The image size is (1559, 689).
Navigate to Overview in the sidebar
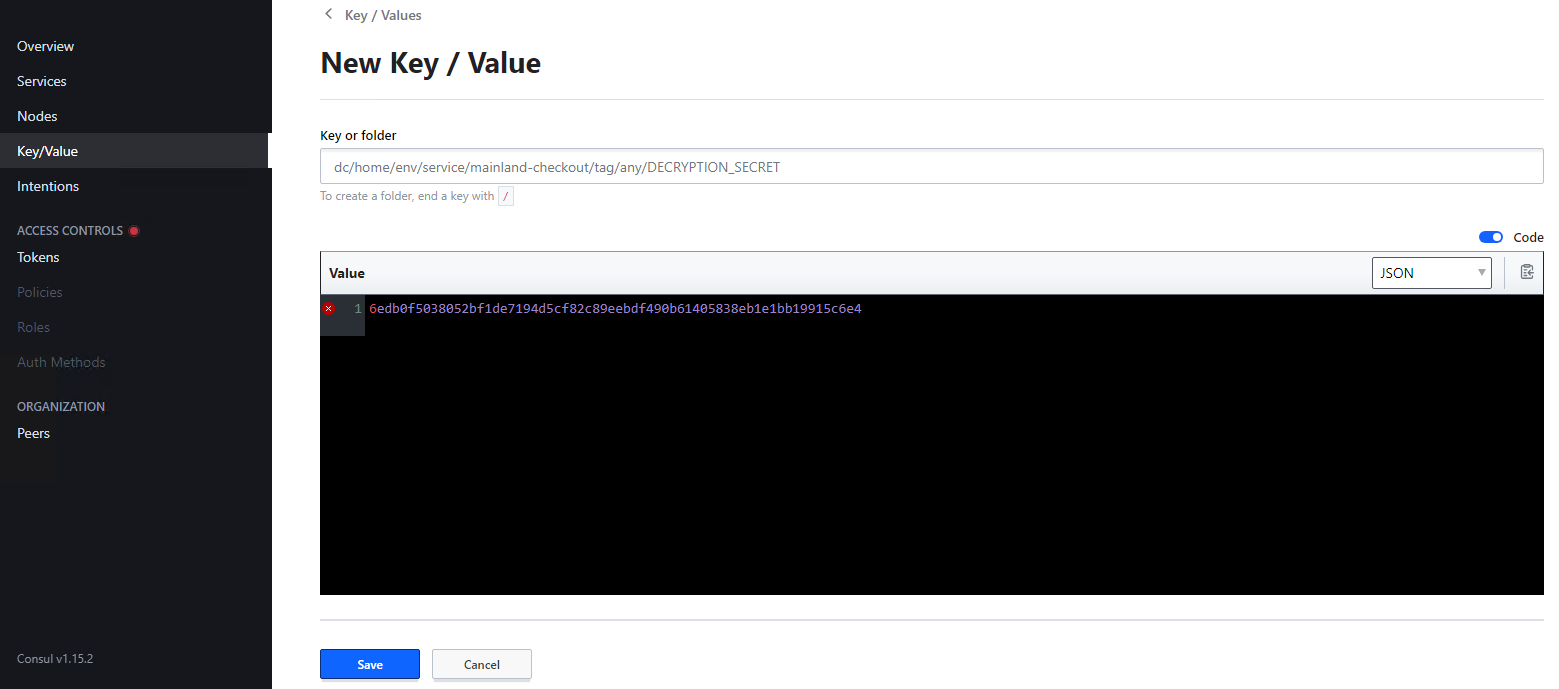[x=45, y=45]
